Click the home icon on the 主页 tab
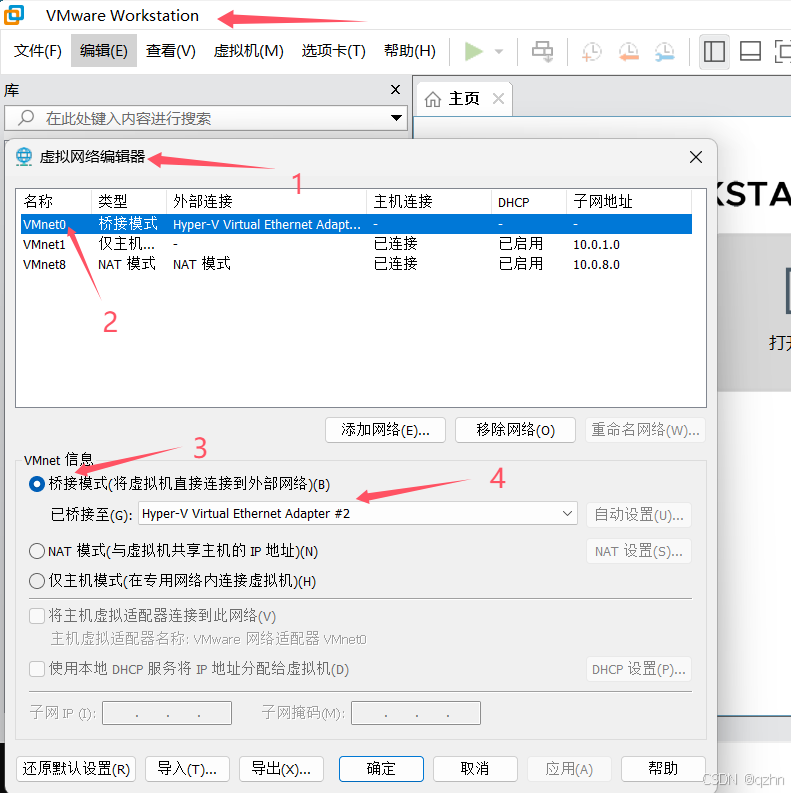Screen dimensions: 791x793 click(x=433, y=99)
